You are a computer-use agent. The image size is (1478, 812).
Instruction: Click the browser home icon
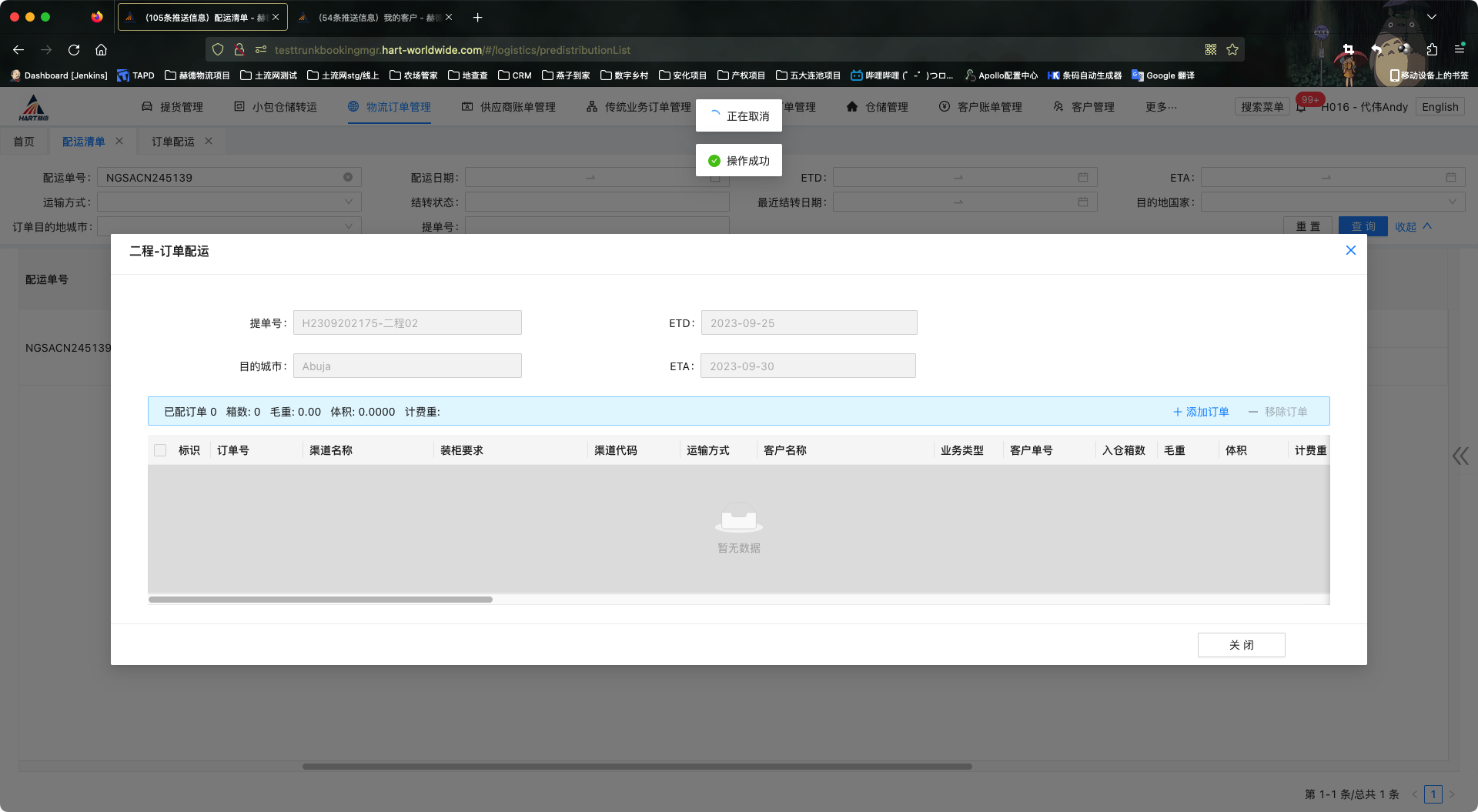coord(101,50)
